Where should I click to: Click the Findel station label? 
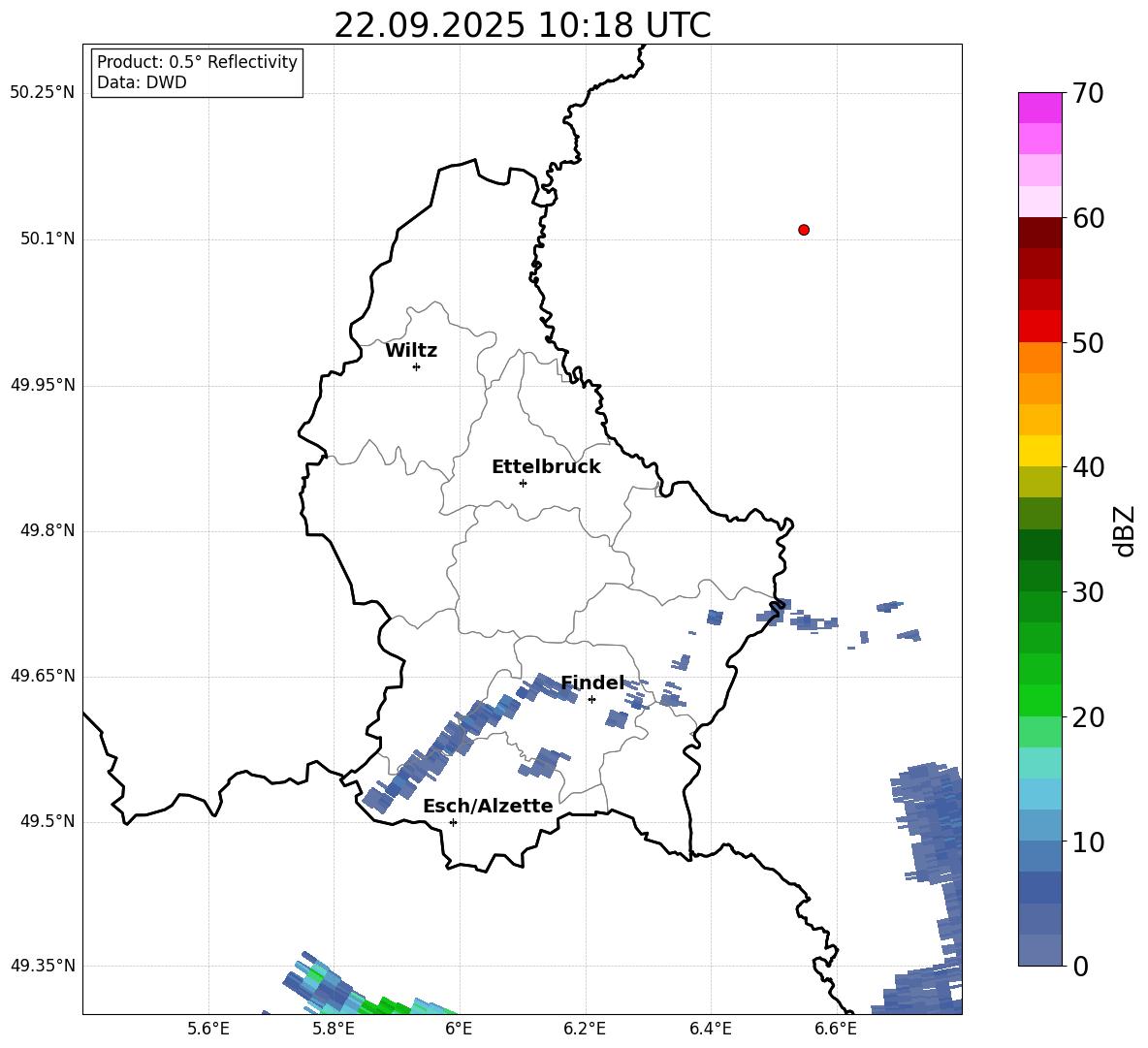point(592,683)
